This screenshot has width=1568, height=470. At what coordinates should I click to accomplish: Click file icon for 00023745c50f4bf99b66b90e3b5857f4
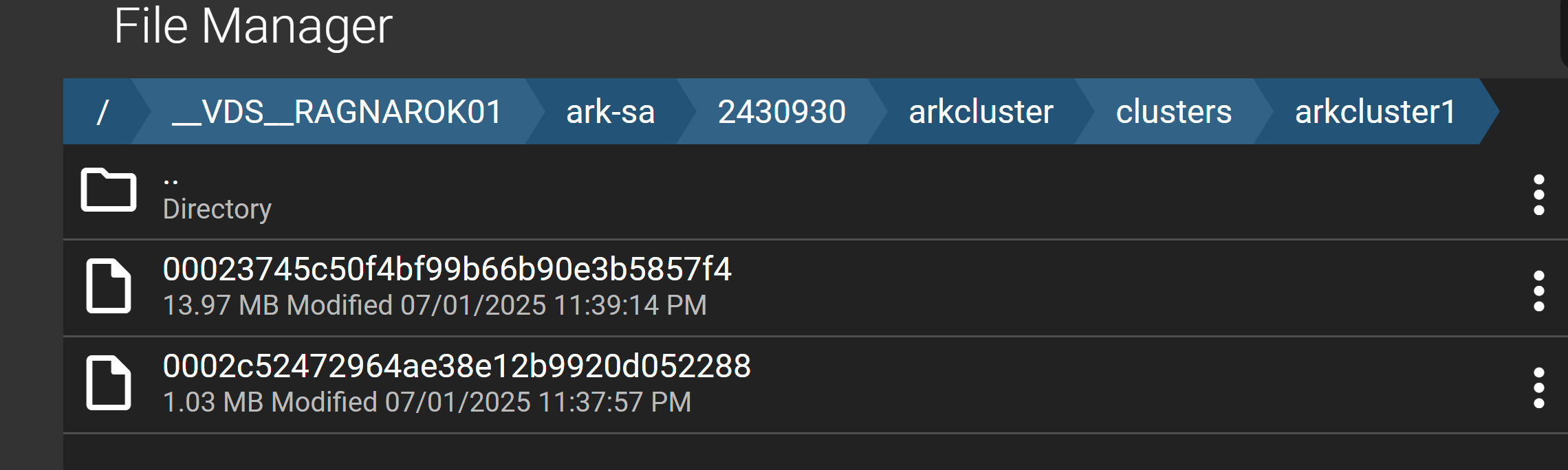point(109,286)
